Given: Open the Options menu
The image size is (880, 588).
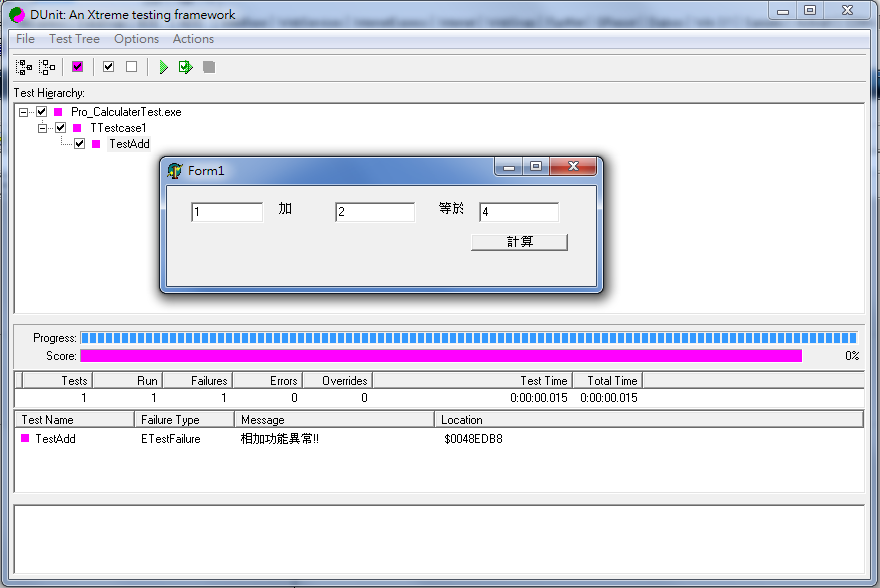Looking at the screenshot, I should pos(136,39).
